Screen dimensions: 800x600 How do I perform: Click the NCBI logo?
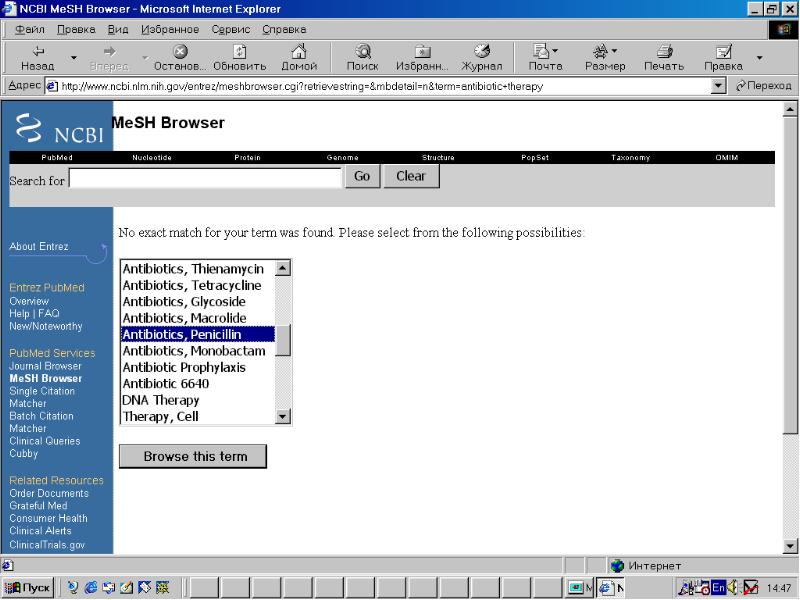click(61, 128)
